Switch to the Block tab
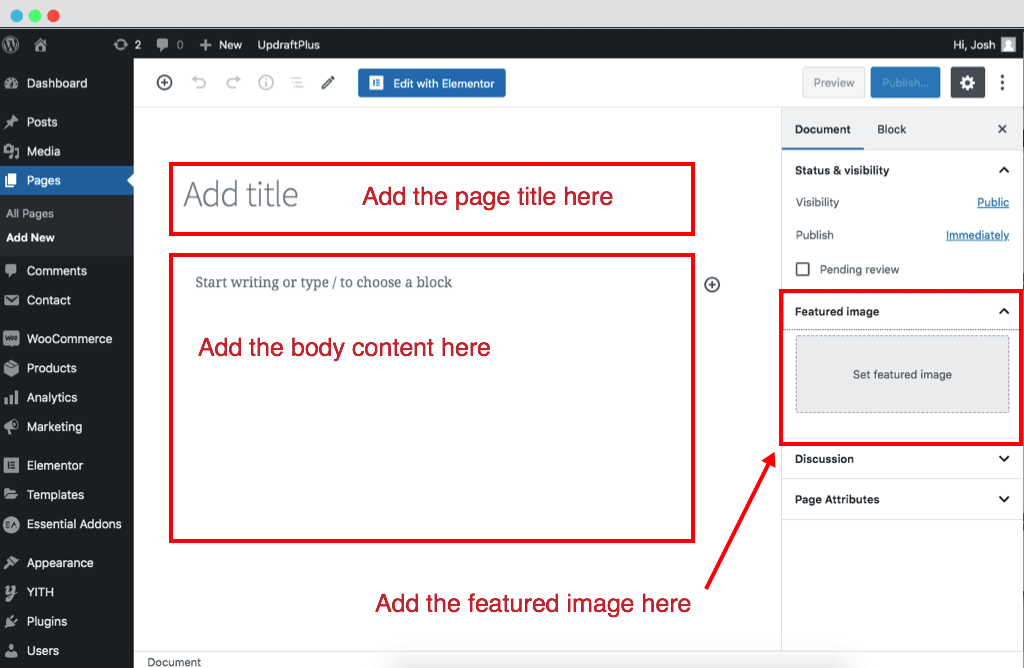 [891, 129]
